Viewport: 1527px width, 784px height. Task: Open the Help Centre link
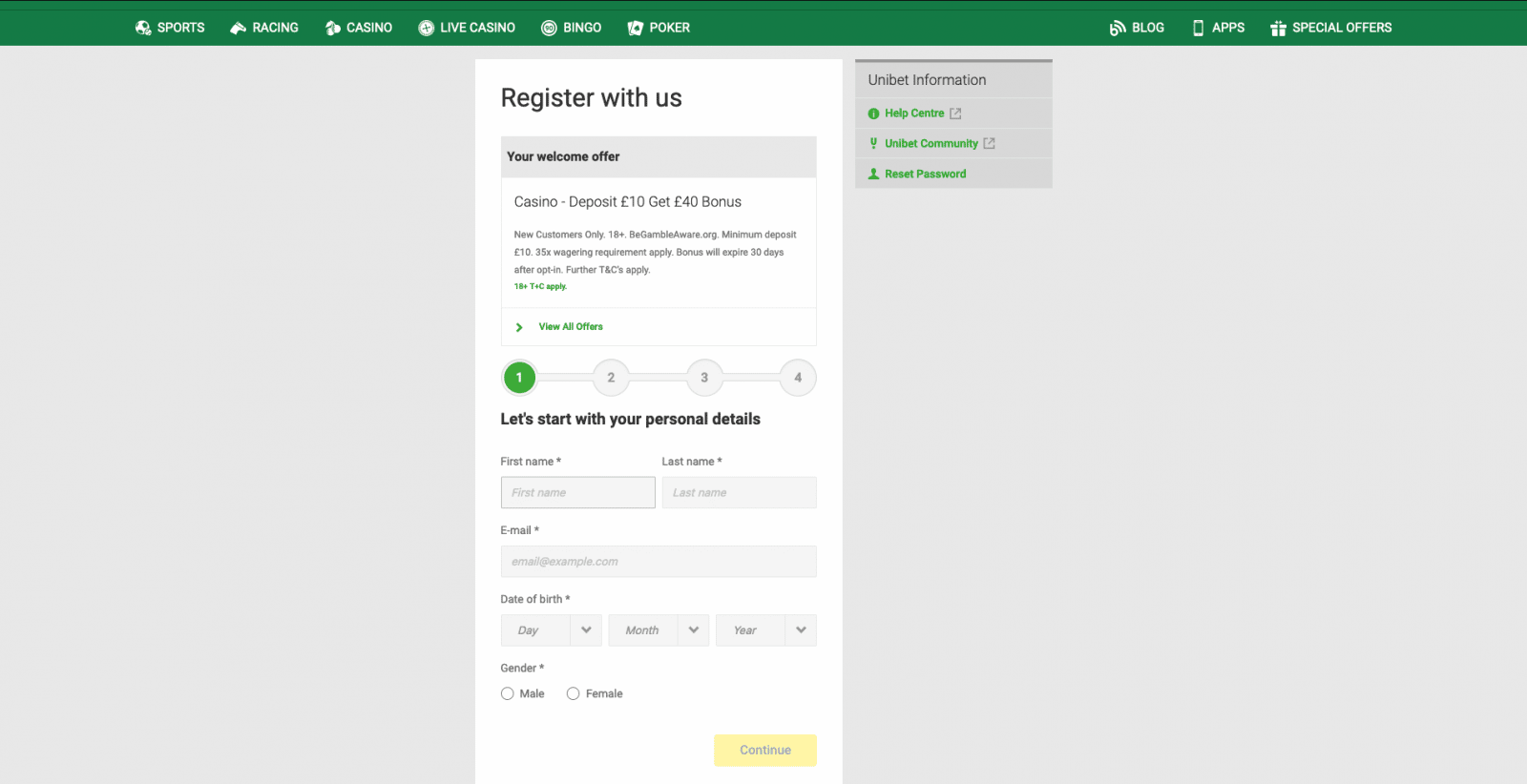[x=914, y=113]
